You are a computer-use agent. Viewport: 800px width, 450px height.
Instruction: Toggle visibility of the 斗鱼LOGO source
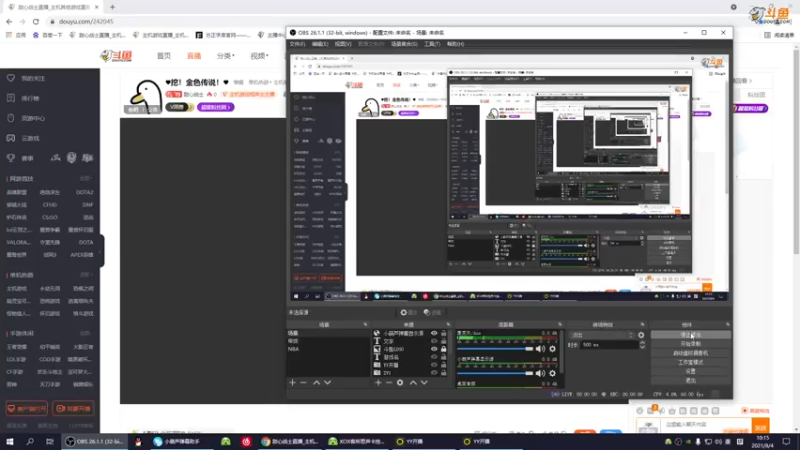point(434,349)
